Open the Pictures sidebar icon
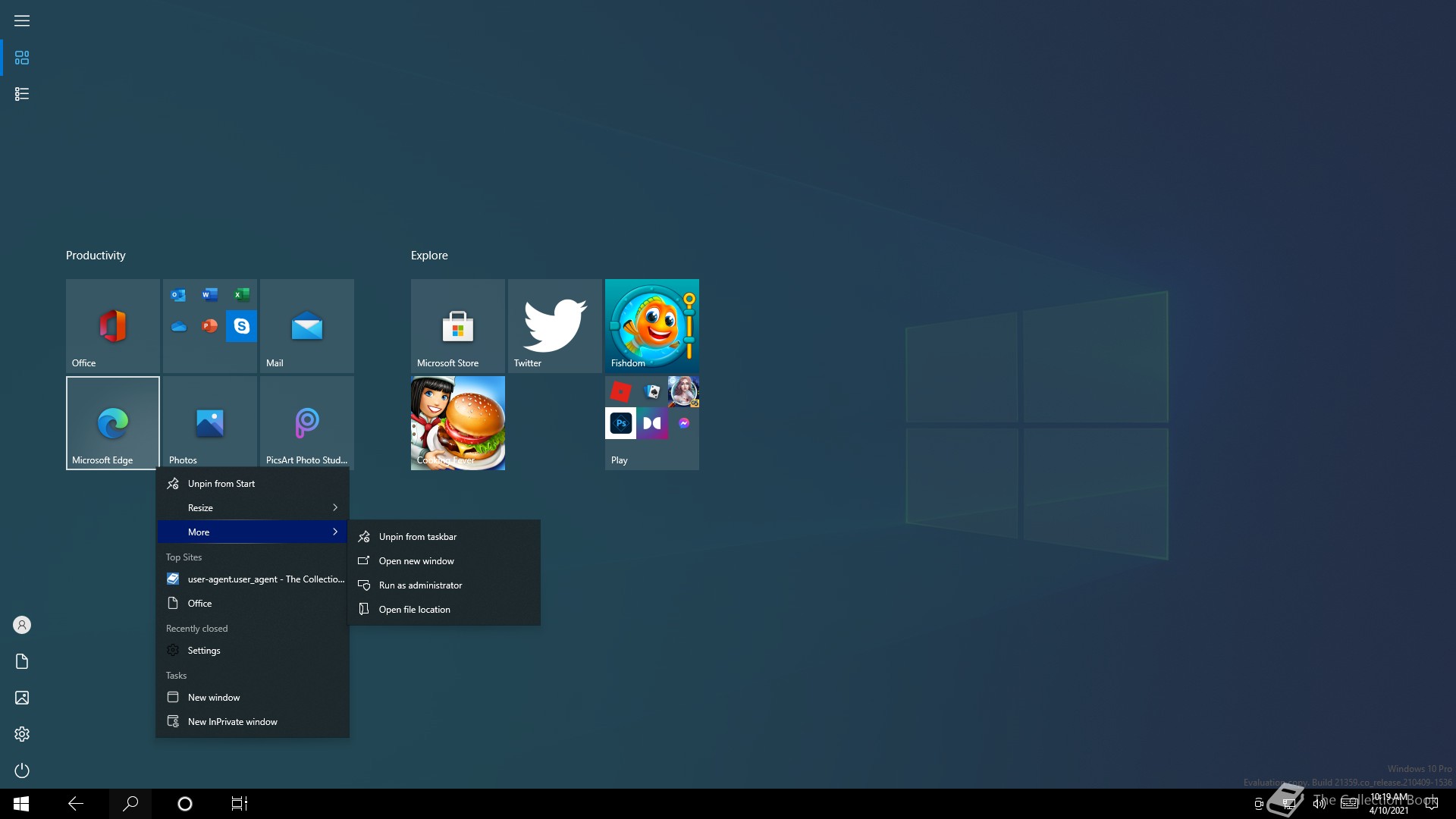 tap(22, 698)
